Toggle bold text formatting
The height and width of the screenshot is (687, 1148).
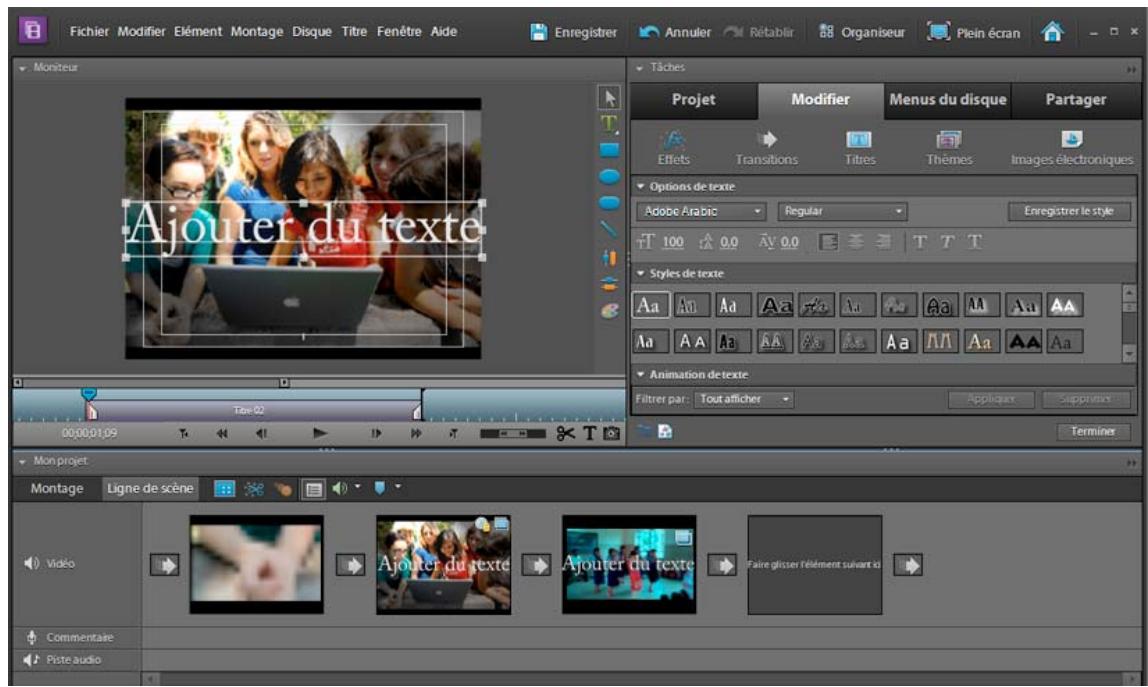(919, 241)
